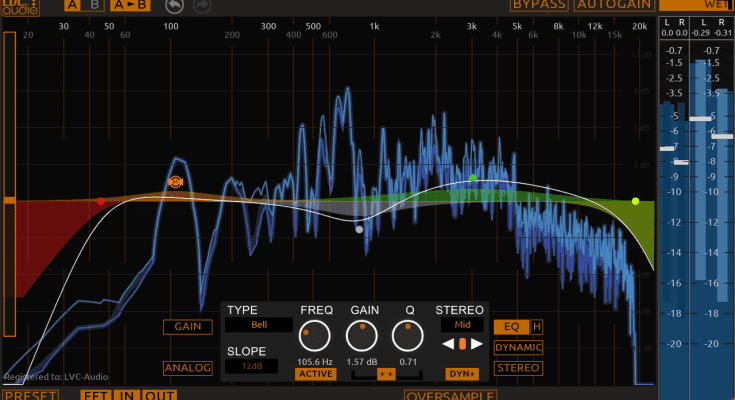Click the undo arrow icon
Viewport: 735px width, 400px height.
pos(174,5)
